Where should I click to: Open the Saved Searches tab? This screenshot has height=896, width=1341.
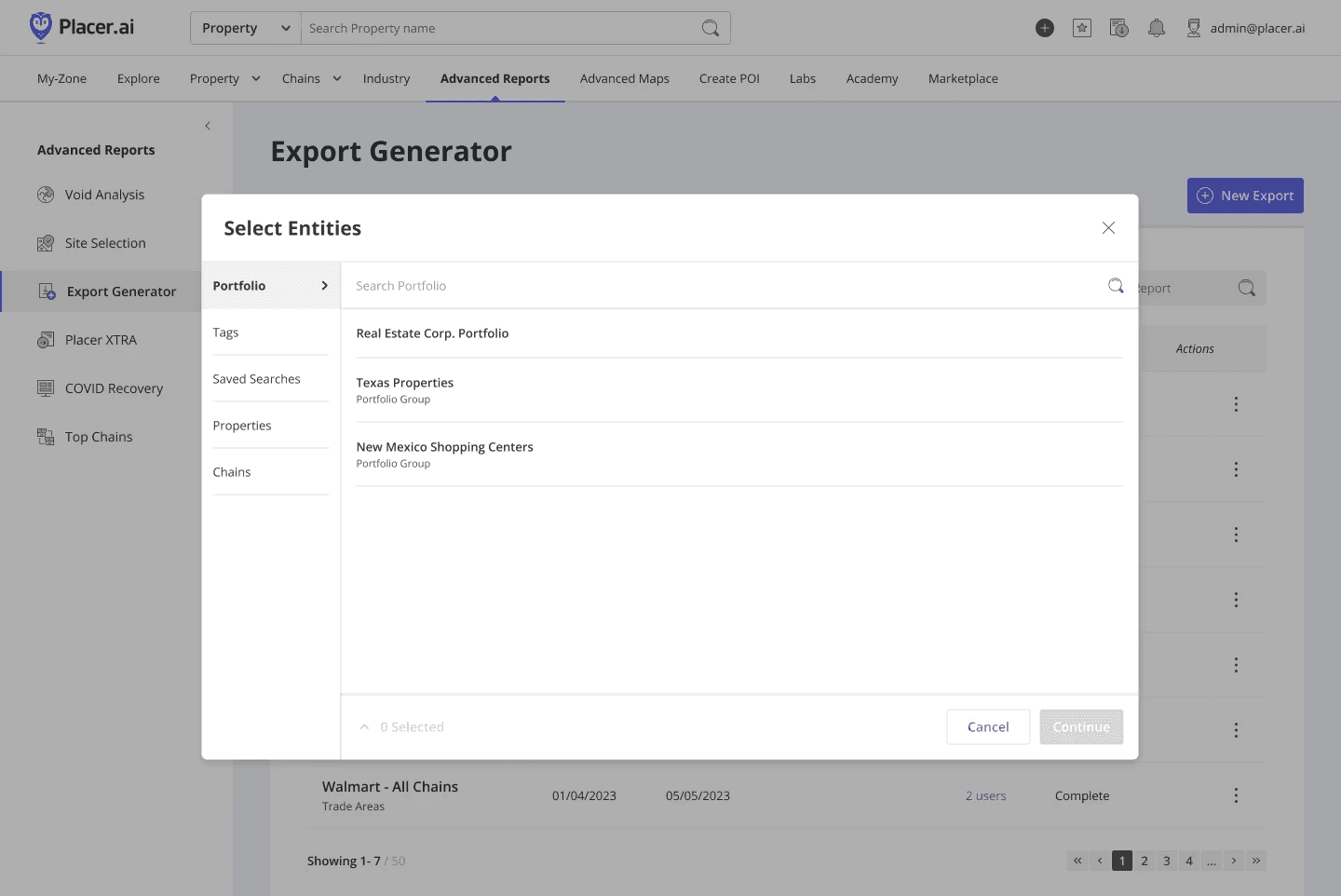(257, 379)
